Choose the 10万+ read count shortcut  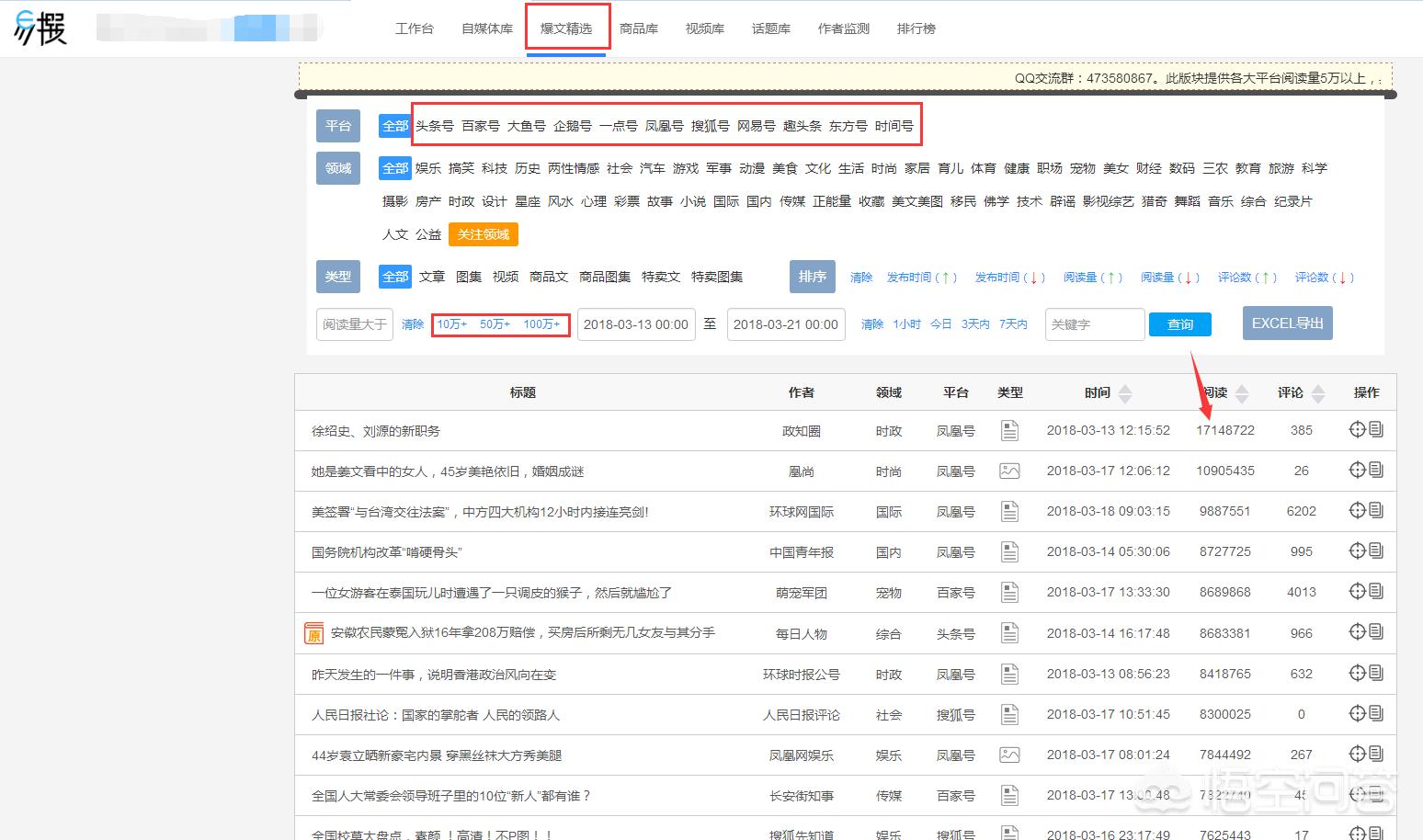(452, 324)
